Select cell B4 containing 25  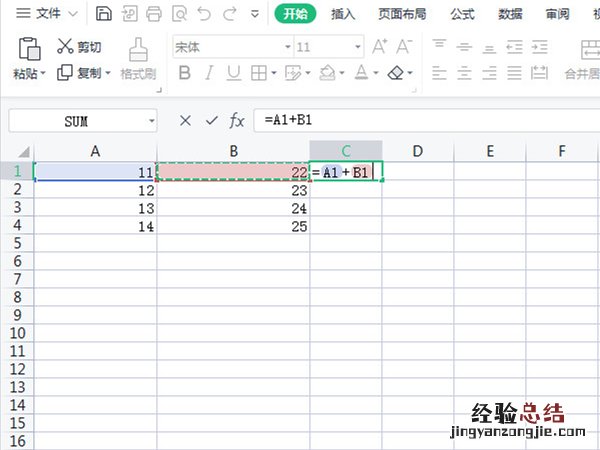point(233,227)
